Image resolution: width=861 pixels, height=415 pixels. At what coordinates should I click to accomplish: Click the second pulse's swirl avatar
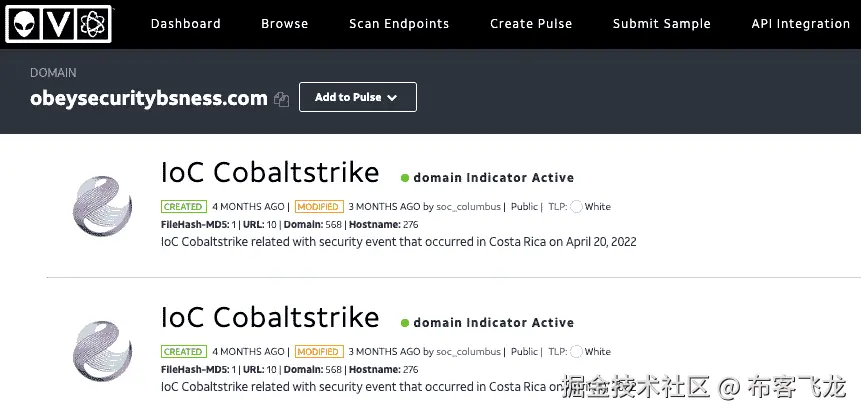[103, 351]
